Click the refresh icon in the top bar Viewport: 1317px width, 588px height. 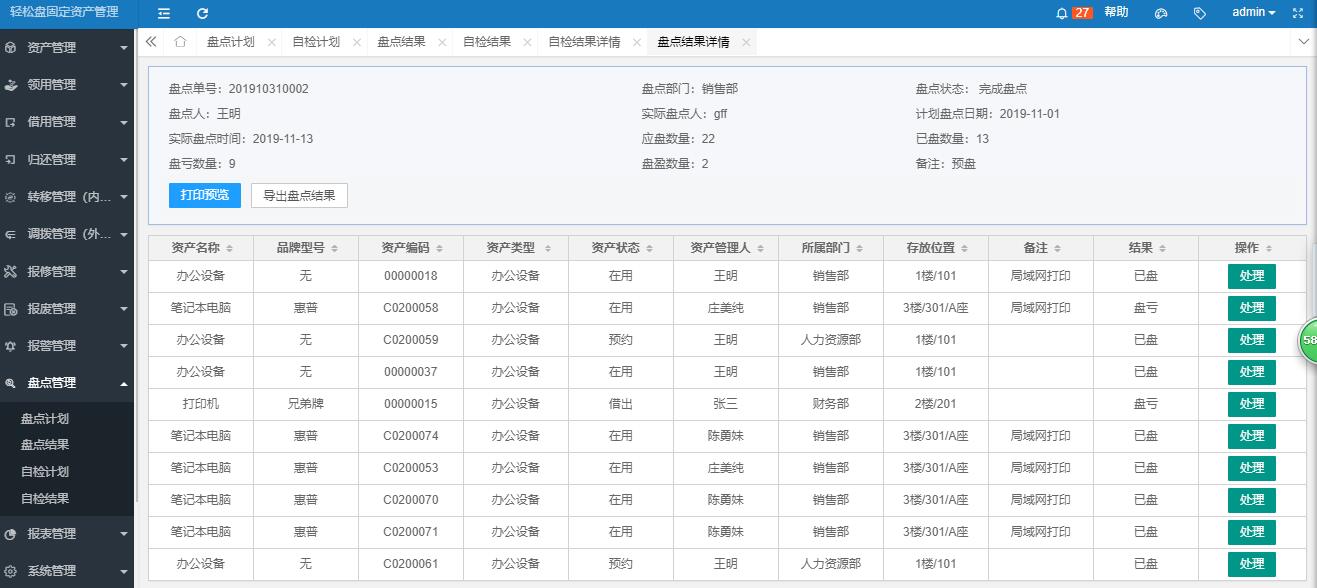tap(202, 13)
